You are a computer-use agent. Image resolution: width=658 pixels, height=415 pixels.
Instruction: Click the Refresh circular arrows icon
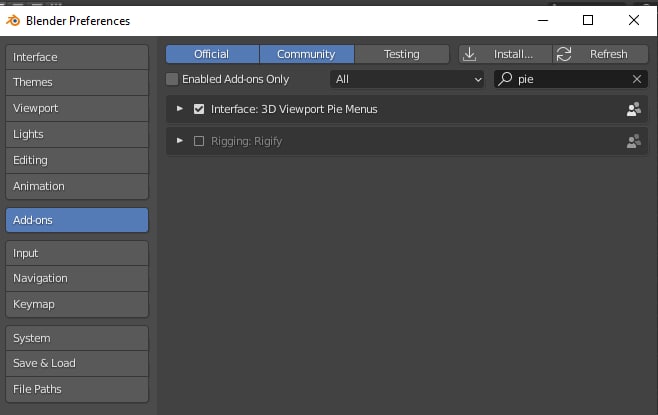tap(564, 54)
